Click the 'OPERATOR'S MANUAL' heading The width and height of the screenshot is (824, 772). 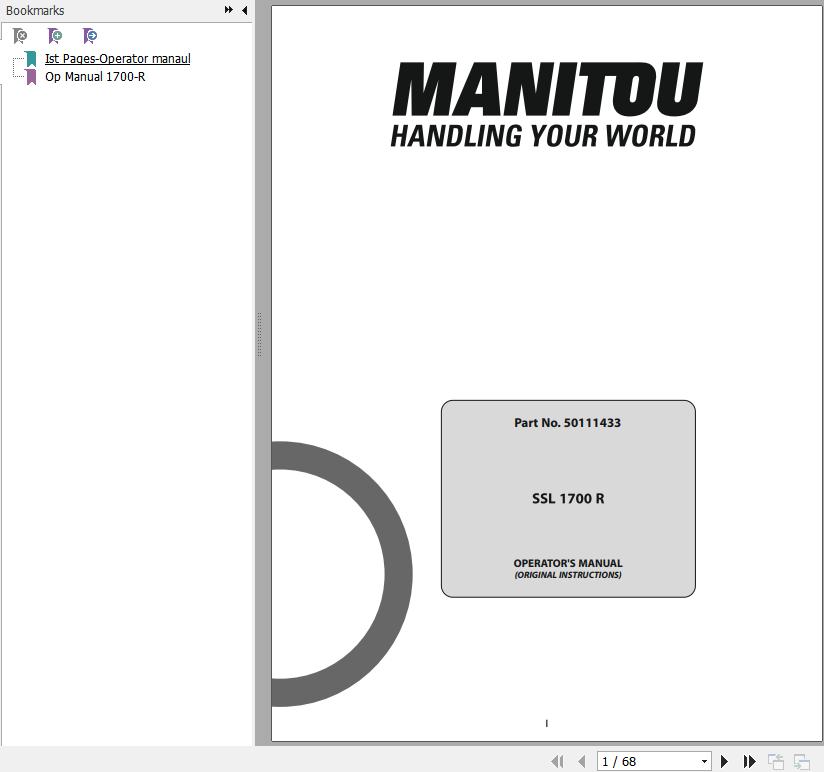tap(568, 563)
